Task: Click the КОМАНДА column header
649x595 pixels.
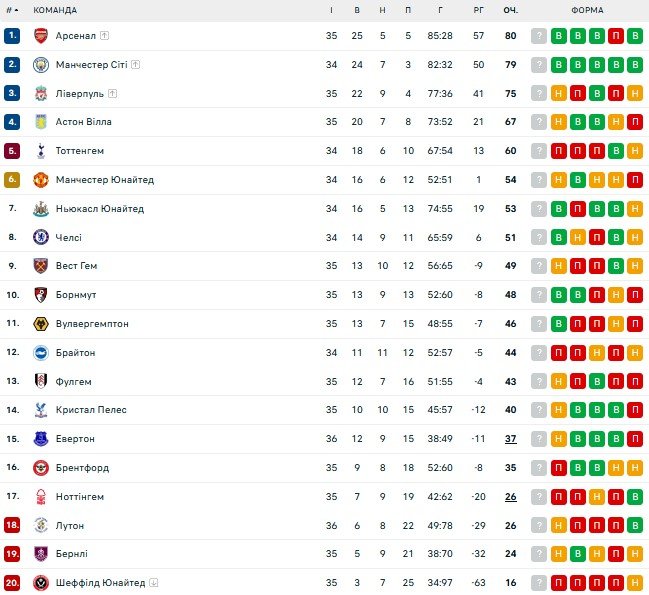Action: 55,10
